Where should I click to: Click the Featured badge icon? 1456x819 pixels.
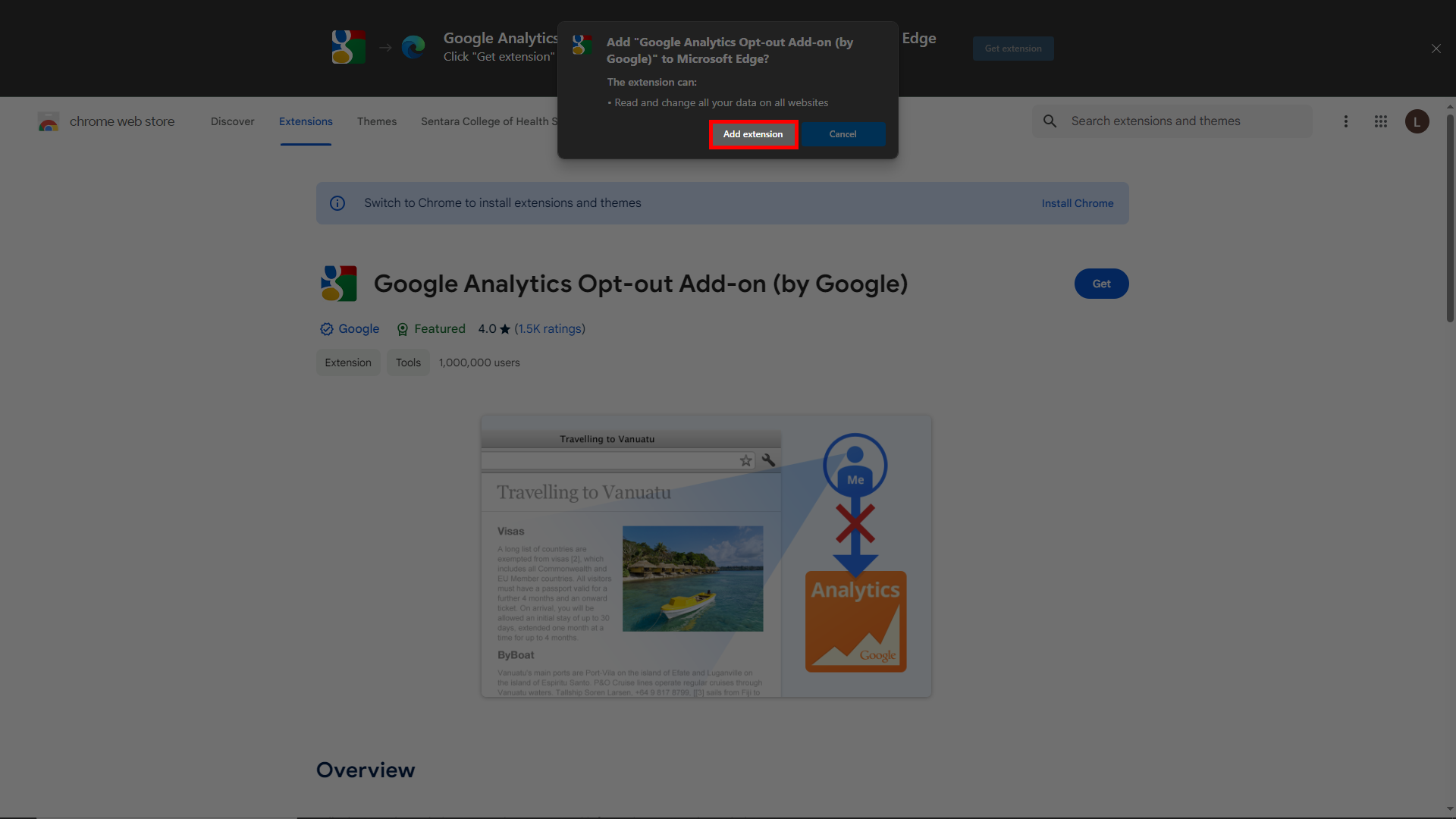[403, 329]
